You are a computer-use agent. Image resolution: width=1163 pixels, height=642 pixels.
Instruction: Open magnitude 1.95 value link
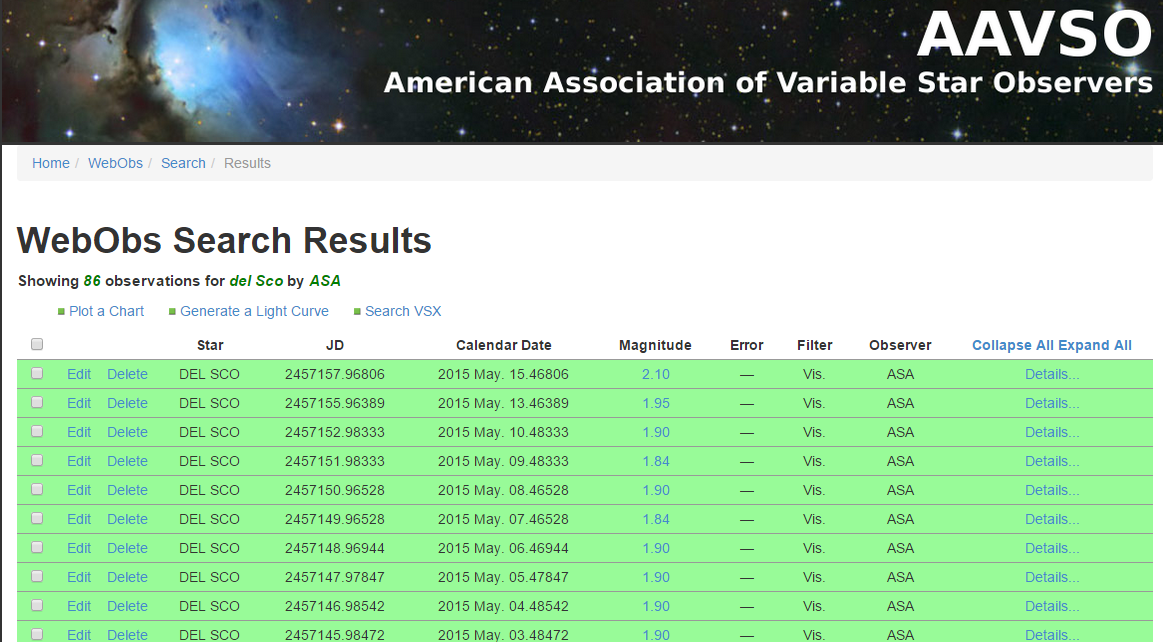[656, 403]
